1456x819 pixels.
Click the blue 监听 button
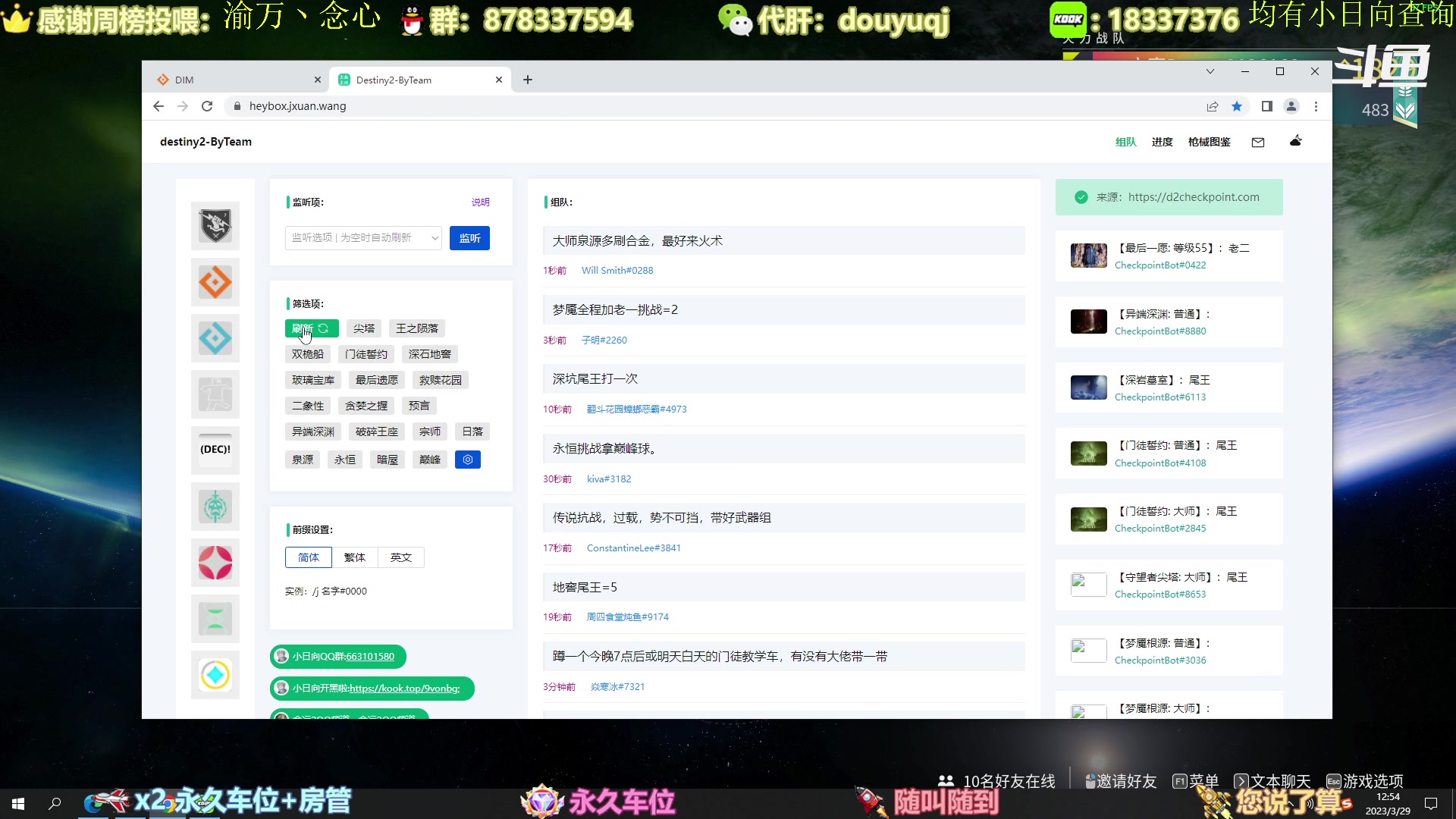[x=469, y=238]
